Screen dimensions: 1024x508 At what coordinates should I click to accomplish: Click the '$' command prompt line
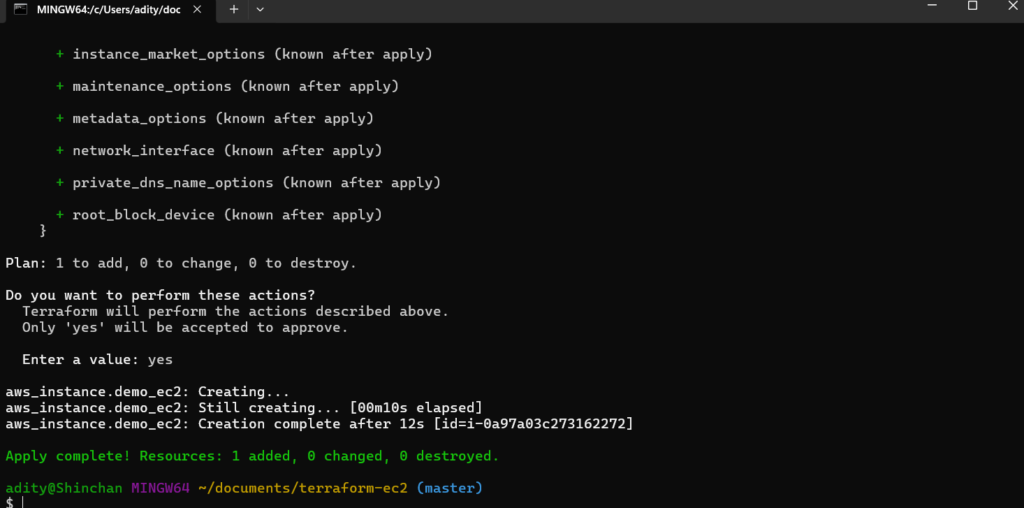10,502
